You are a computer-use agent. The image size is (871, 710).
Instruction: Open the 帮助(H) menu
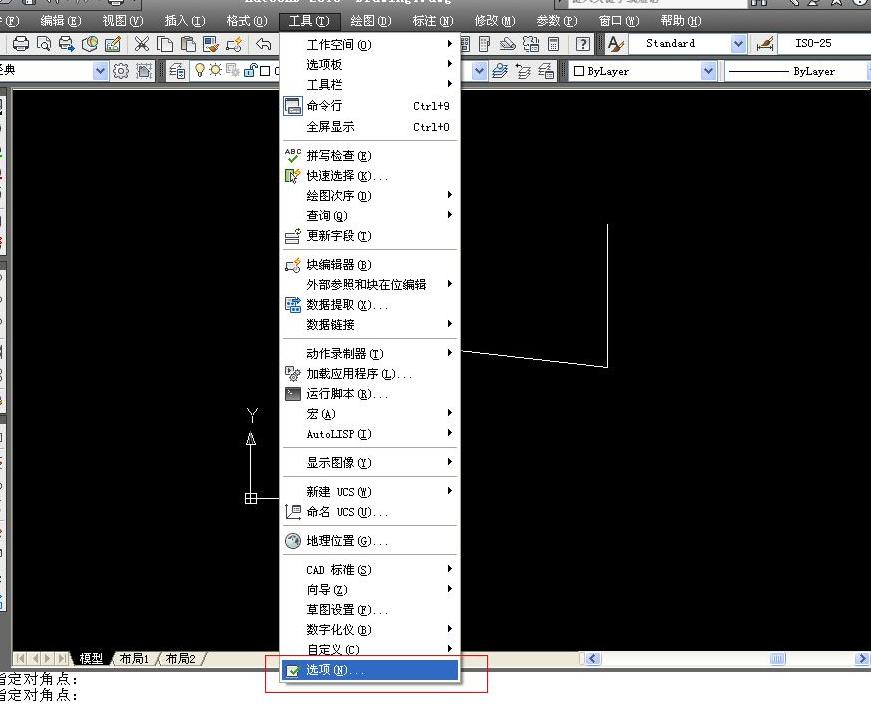pos(681,21)
